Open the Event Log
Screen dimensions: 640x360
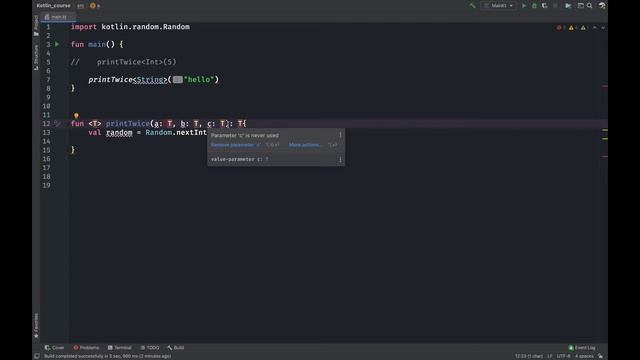point(582,348)
